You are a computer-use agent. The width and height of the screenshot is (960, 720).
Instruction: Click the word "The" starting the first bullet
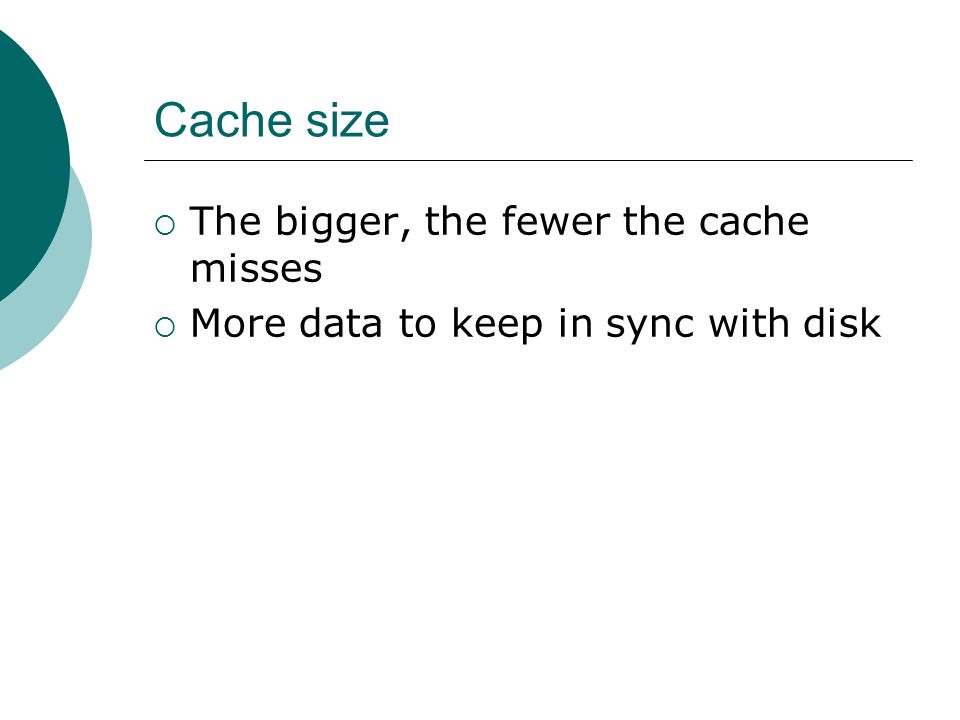tap(225, 220)
